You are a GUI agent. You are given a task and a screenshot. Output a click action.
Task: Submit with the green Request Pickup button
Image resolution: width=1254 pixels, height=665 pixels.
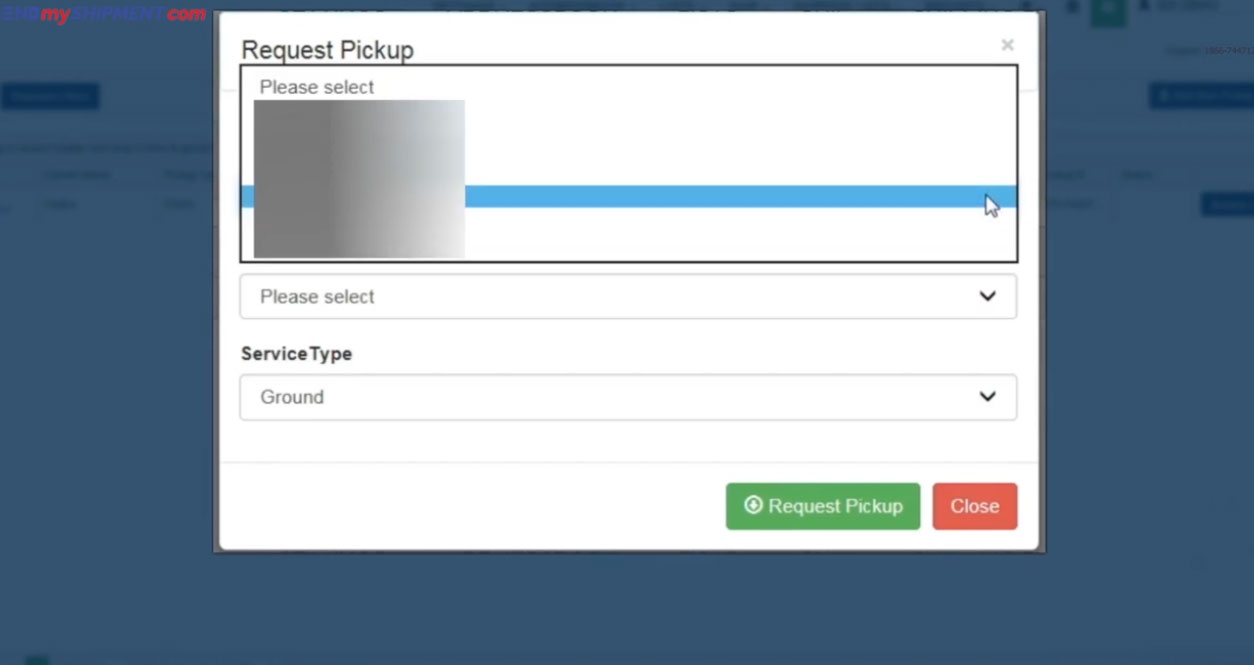(823, 506)
